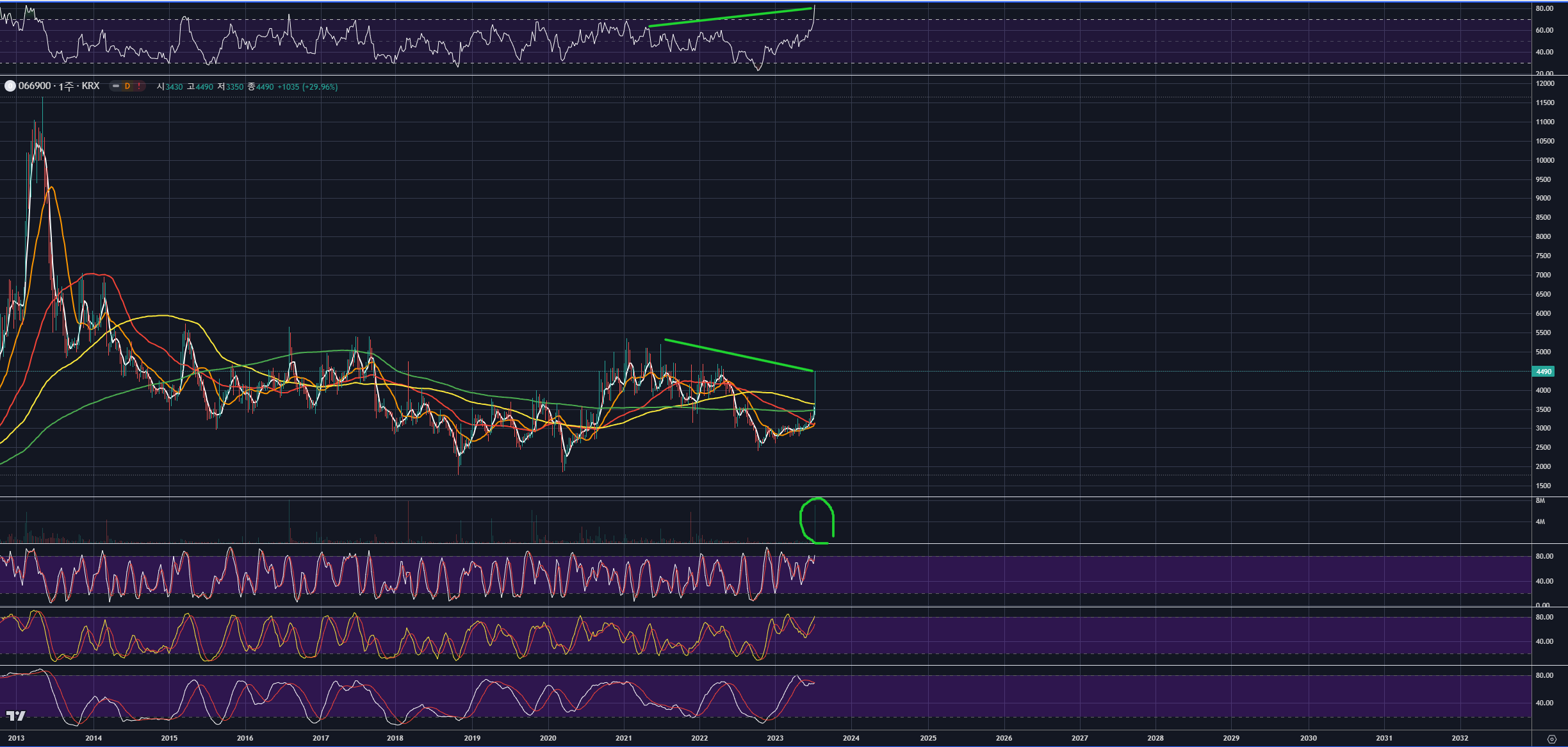Click the 시 3430 open value in legend
The width and height of the screenshot is (1568, 747).
point(170,86)
